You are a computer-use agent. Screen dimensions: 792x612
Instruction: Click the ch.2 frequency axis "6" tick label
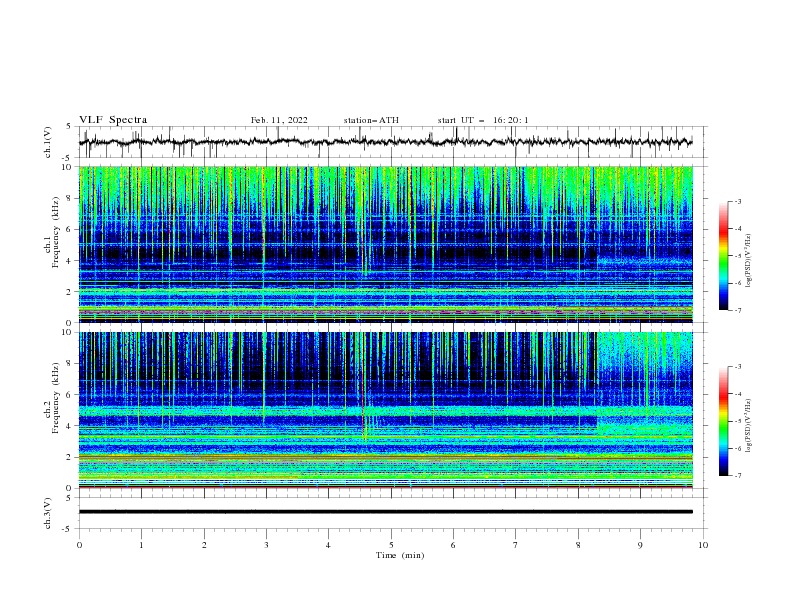pos(71,395)
